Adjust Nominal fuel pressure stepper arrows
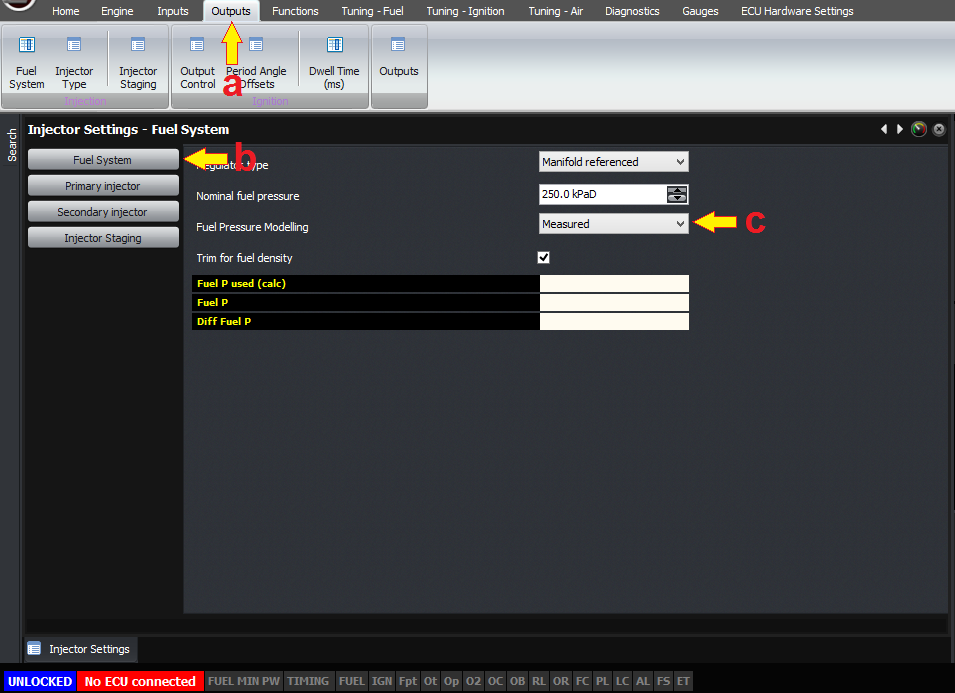Screen dimensions: 955x693 [677, 194]
